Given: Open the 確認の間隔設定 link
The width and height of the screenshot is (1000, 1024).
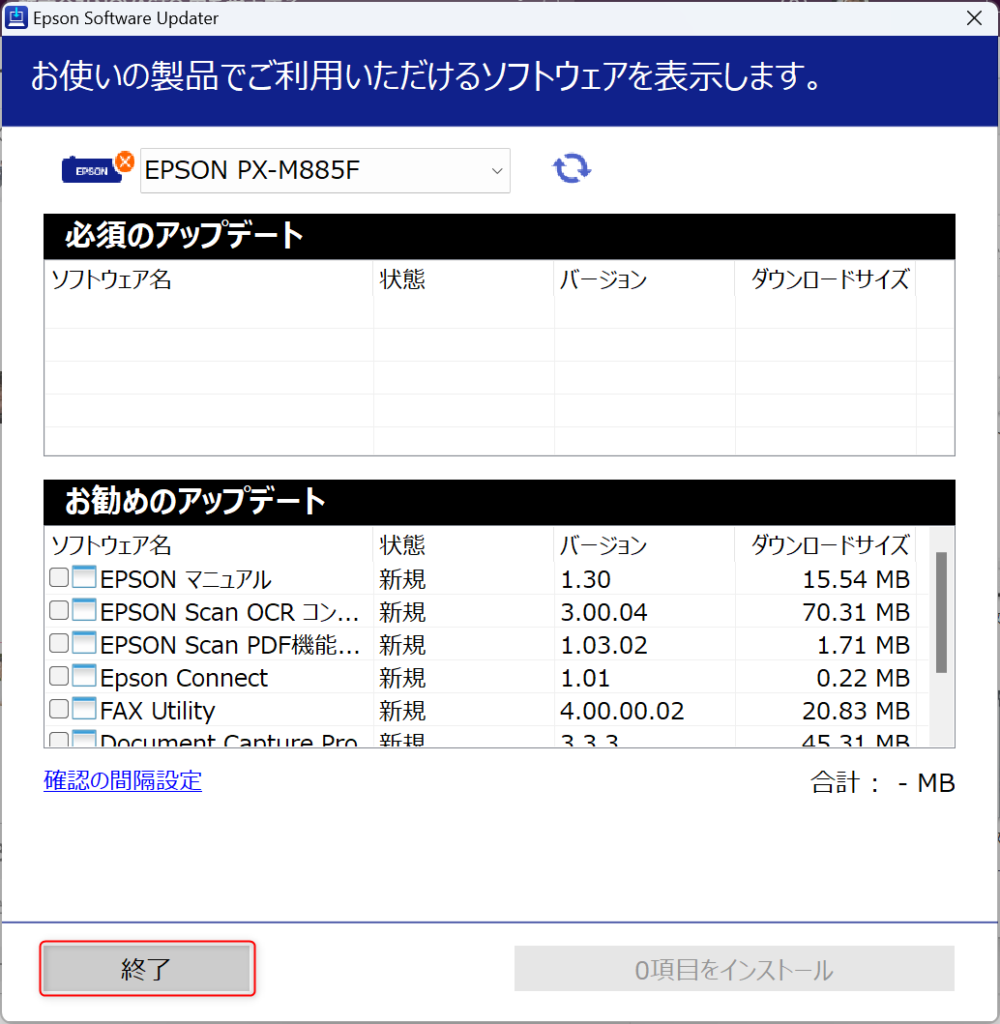Looking at the screenshot, I should point(123,780).
